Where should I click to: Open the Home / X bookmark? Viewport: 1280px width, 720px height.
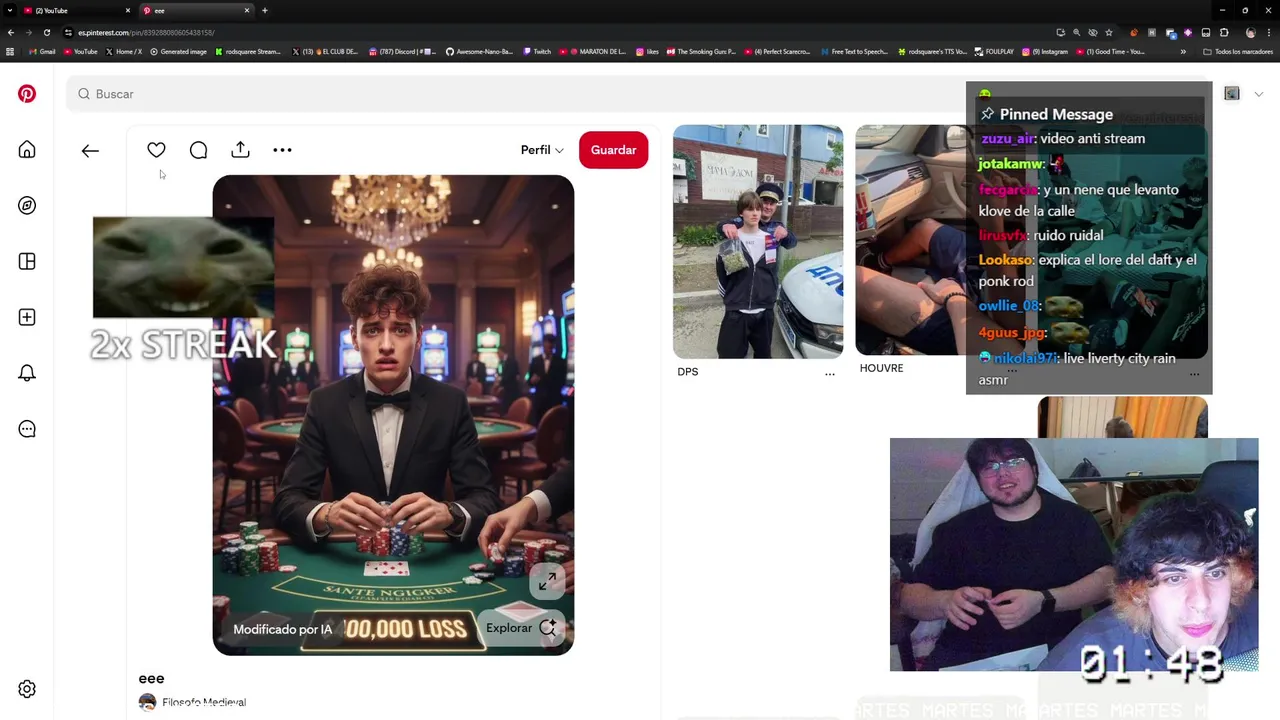tap(123, 51)
